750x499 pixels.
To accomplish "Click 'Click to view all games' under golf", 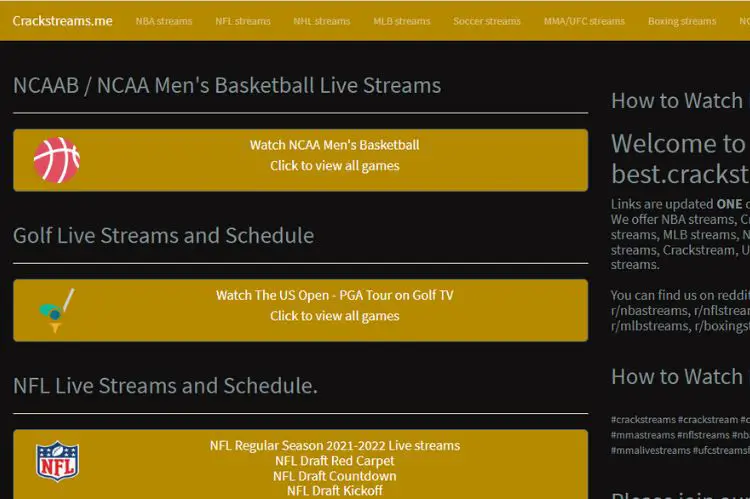I will coord(334,316).
